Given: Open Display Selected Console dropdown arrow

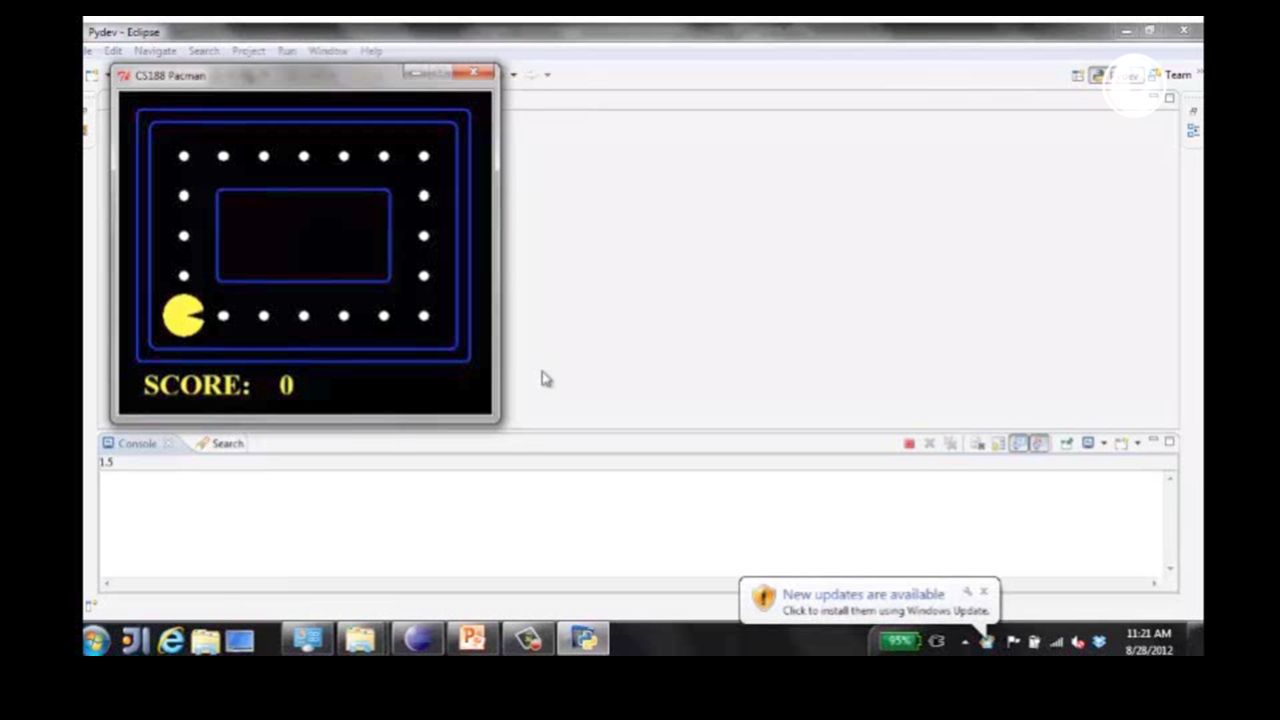Looking at the screenshot, I should (1104, 443).
